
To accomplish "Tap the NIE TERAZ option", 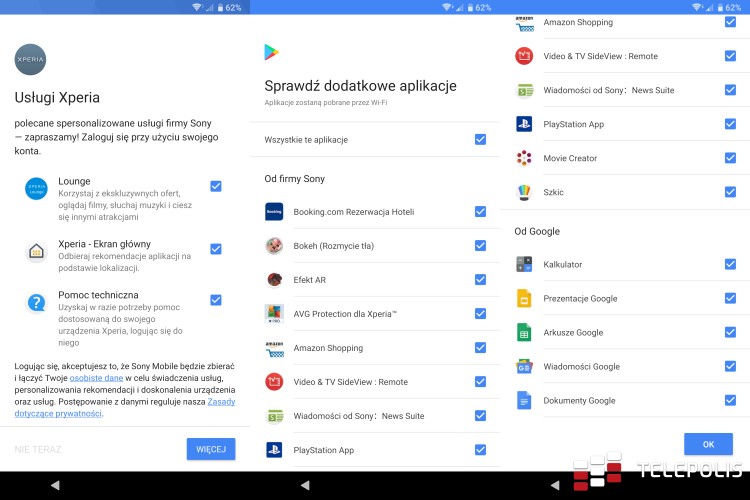I will tap(38, 450).
